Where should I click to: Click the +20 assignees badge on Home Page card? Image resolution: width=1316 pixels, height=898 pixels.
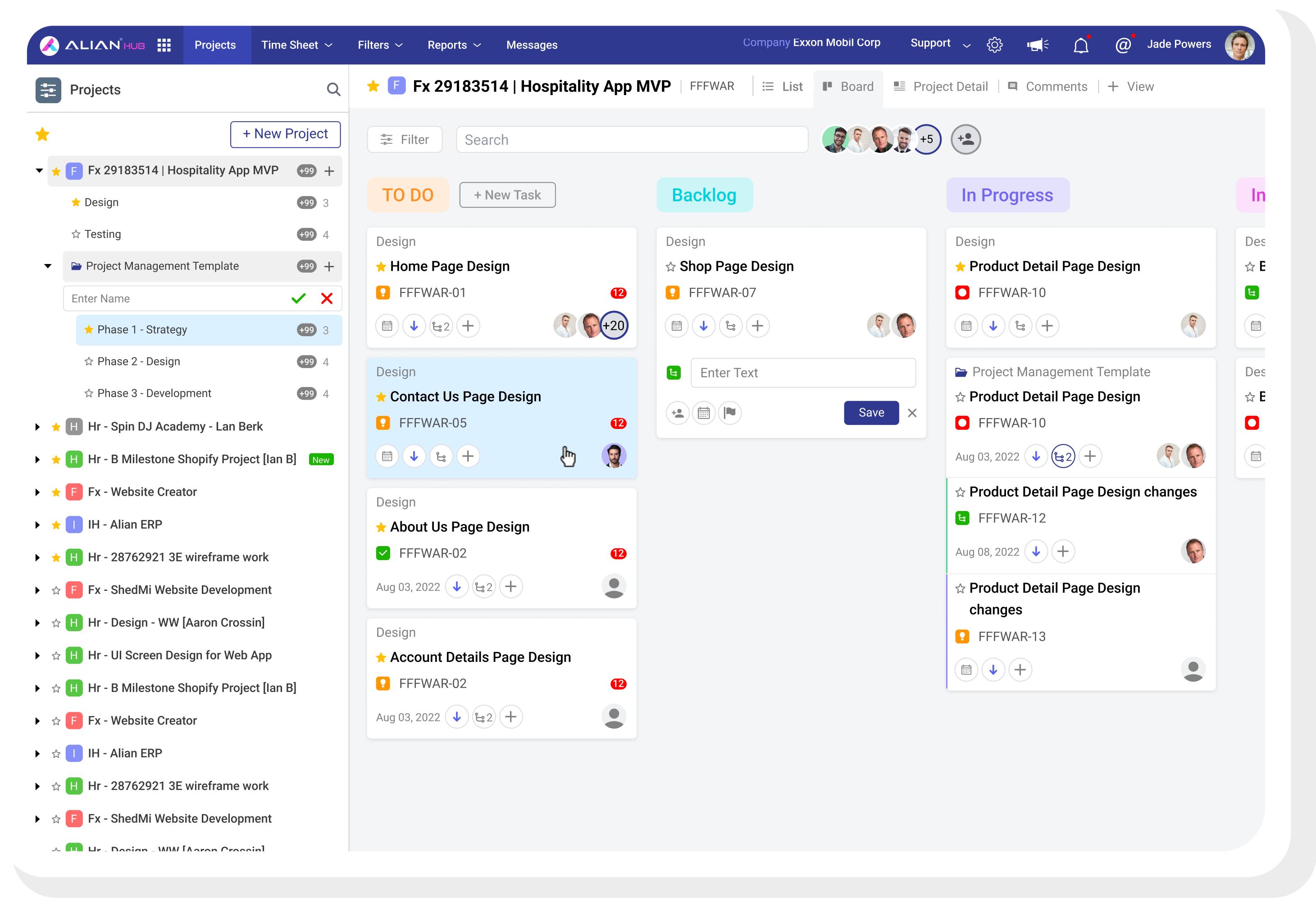[x=614, y=326]
